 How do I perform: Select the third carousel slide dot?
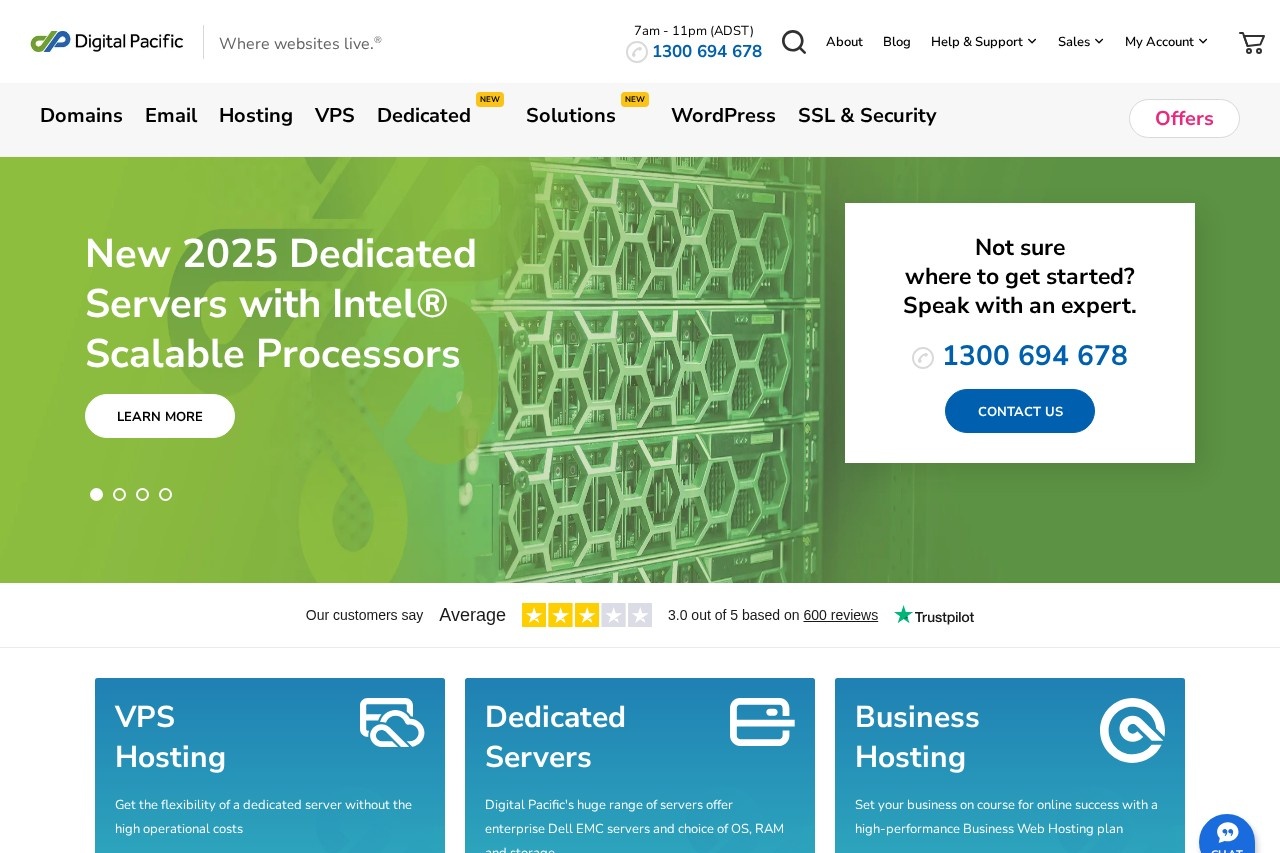(143, 494)
